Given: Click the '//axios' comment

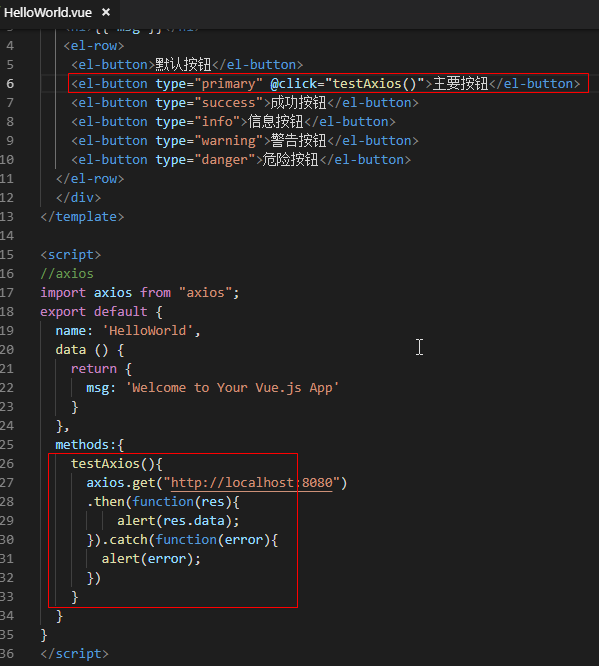Looking at the screenshot, I should point(67,274).
